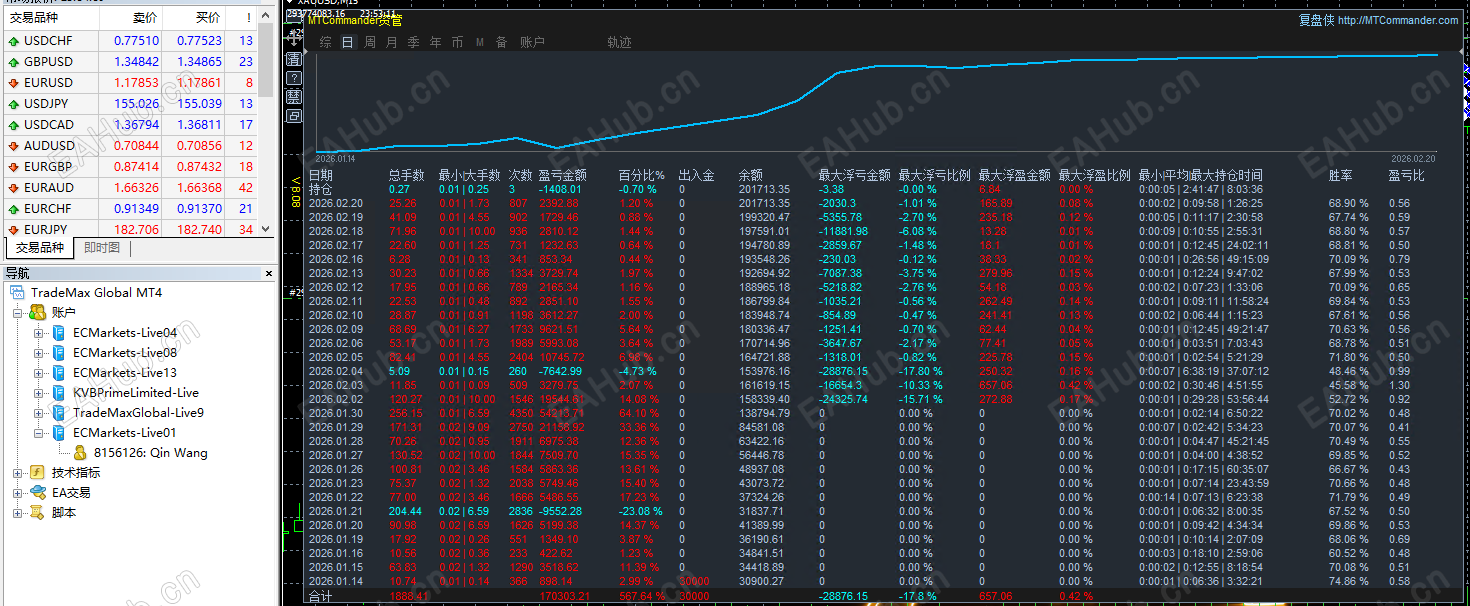Click the restore-window icon in the side strip

click(294, 116)
